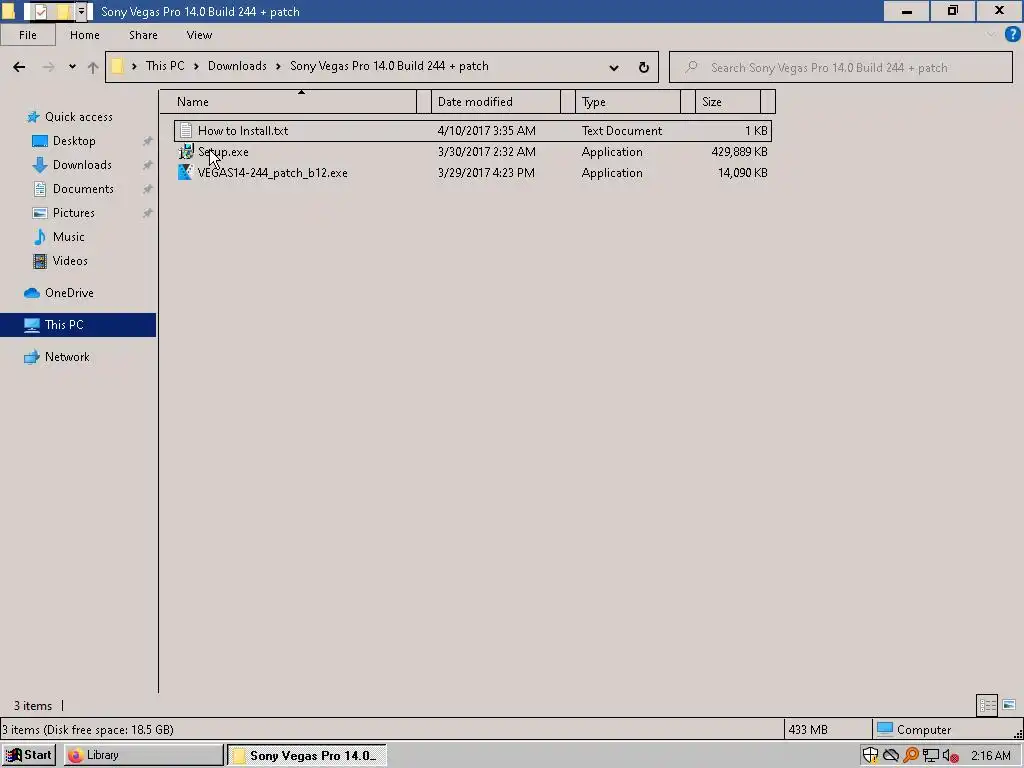Click the Properties quick access toolbar icon
The width and height of the screenshot is (1024, 768).
[x=40, y=11]
